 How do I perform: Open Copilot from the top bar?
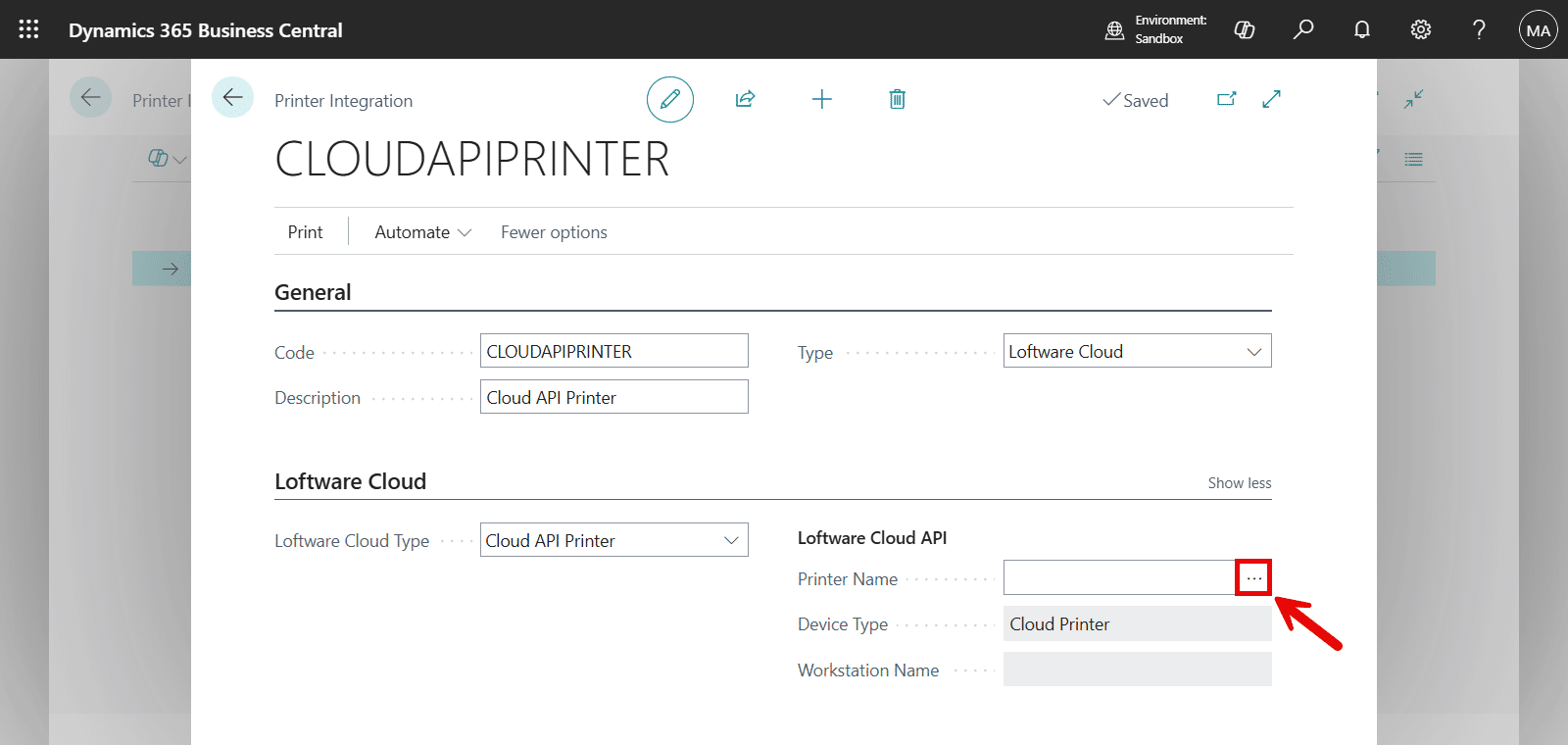pyautogui.click(x=1245, y=29)
